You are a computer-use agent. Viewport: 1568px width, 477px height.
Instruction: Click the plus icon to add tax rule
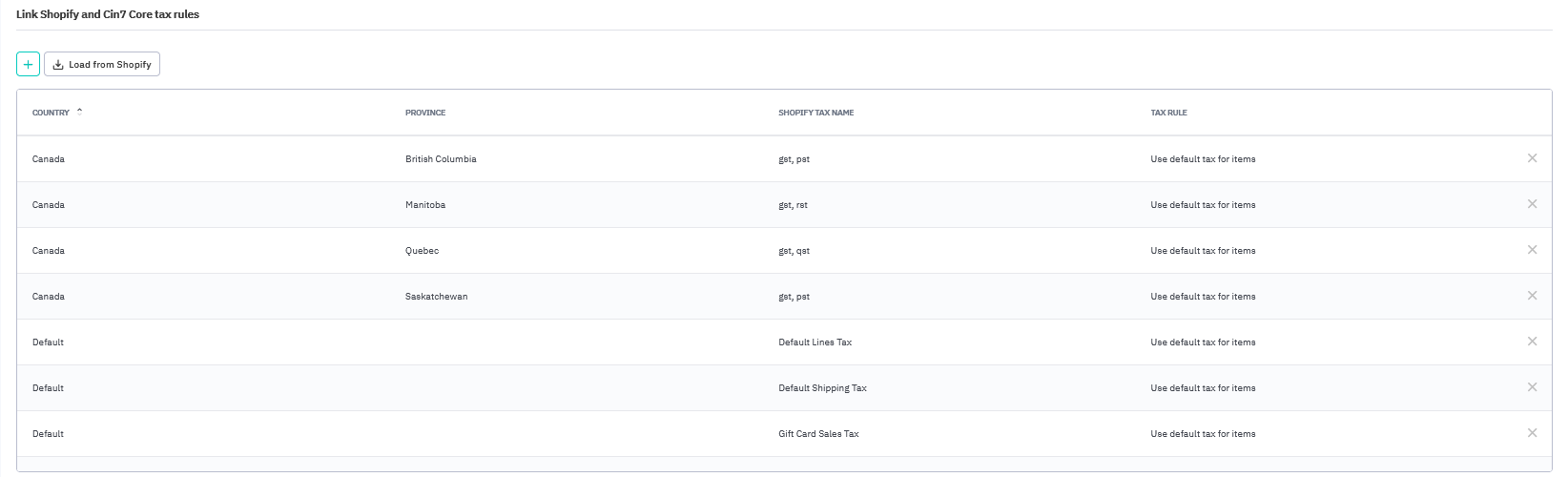[28, 65]
